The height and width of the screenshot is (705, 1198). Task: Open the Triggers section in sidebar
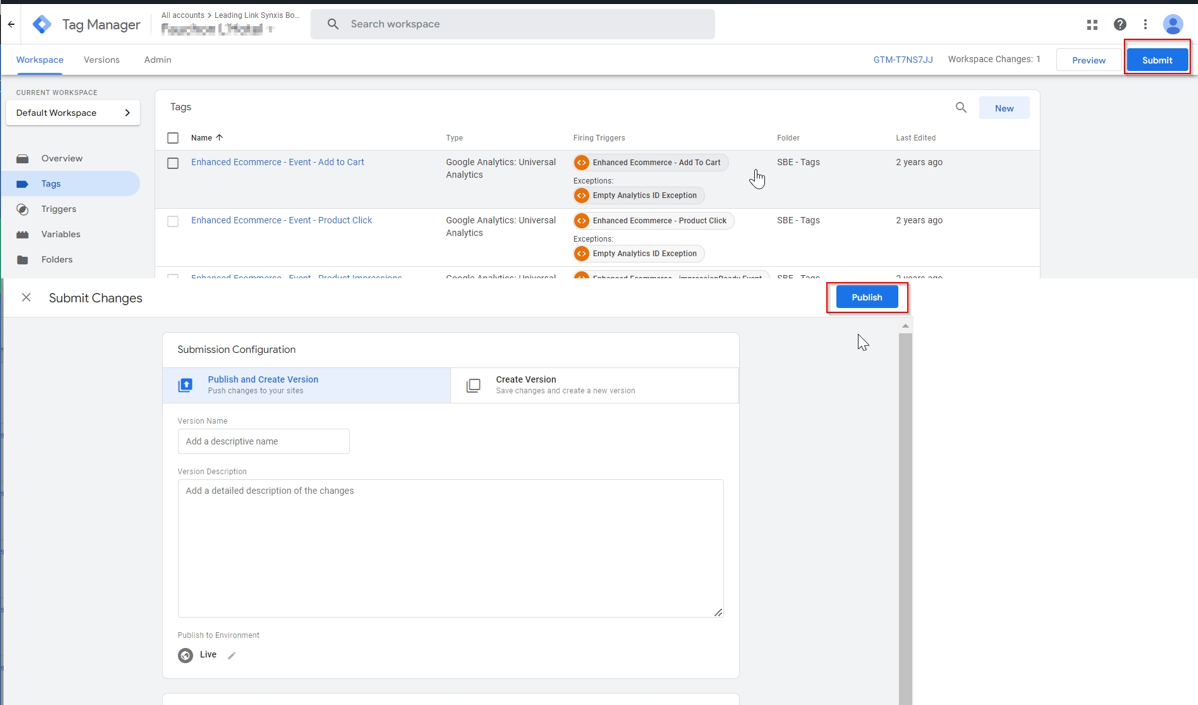point(58,209)
